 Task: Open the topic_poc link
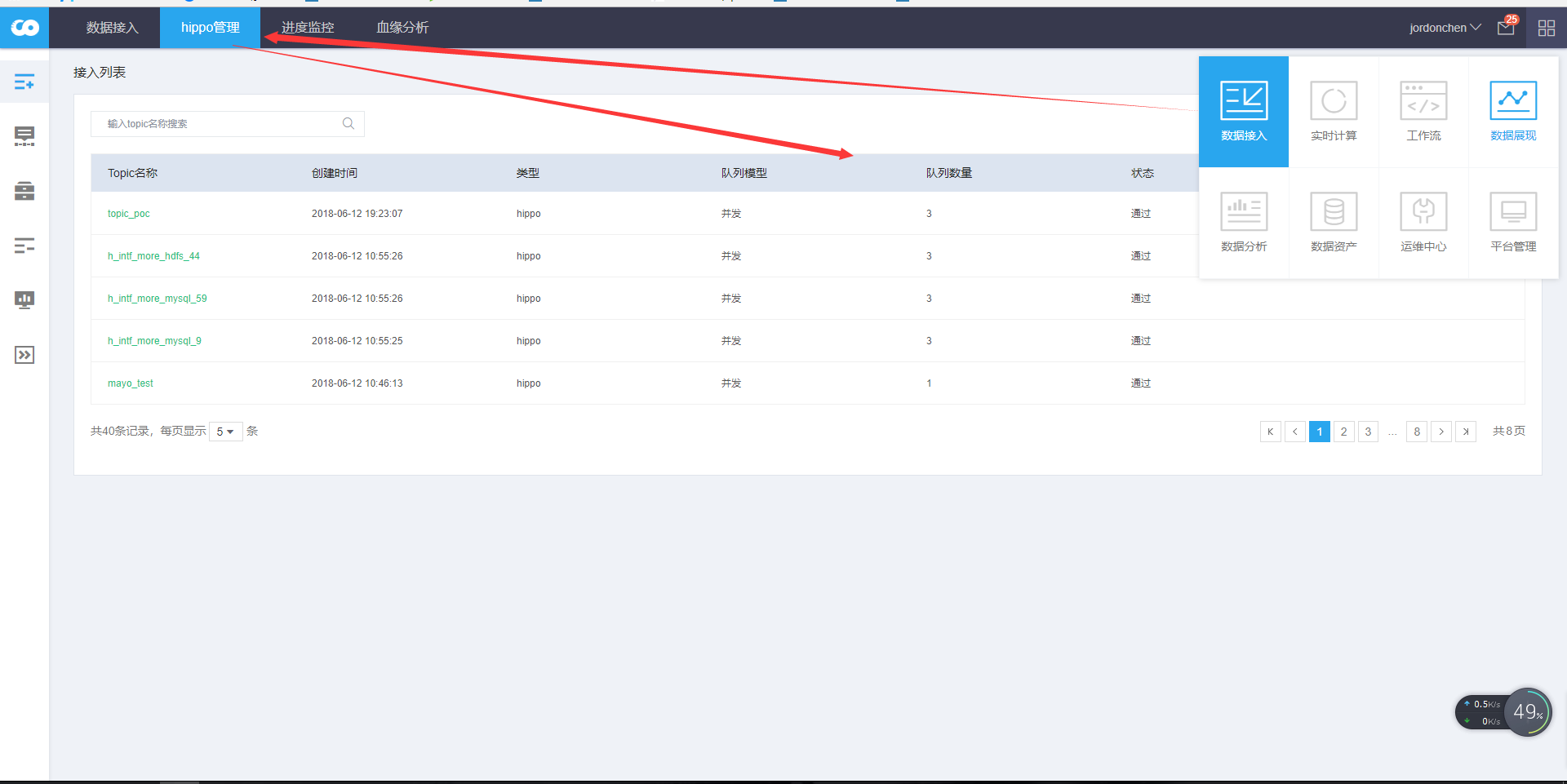(x=129, y=214)
